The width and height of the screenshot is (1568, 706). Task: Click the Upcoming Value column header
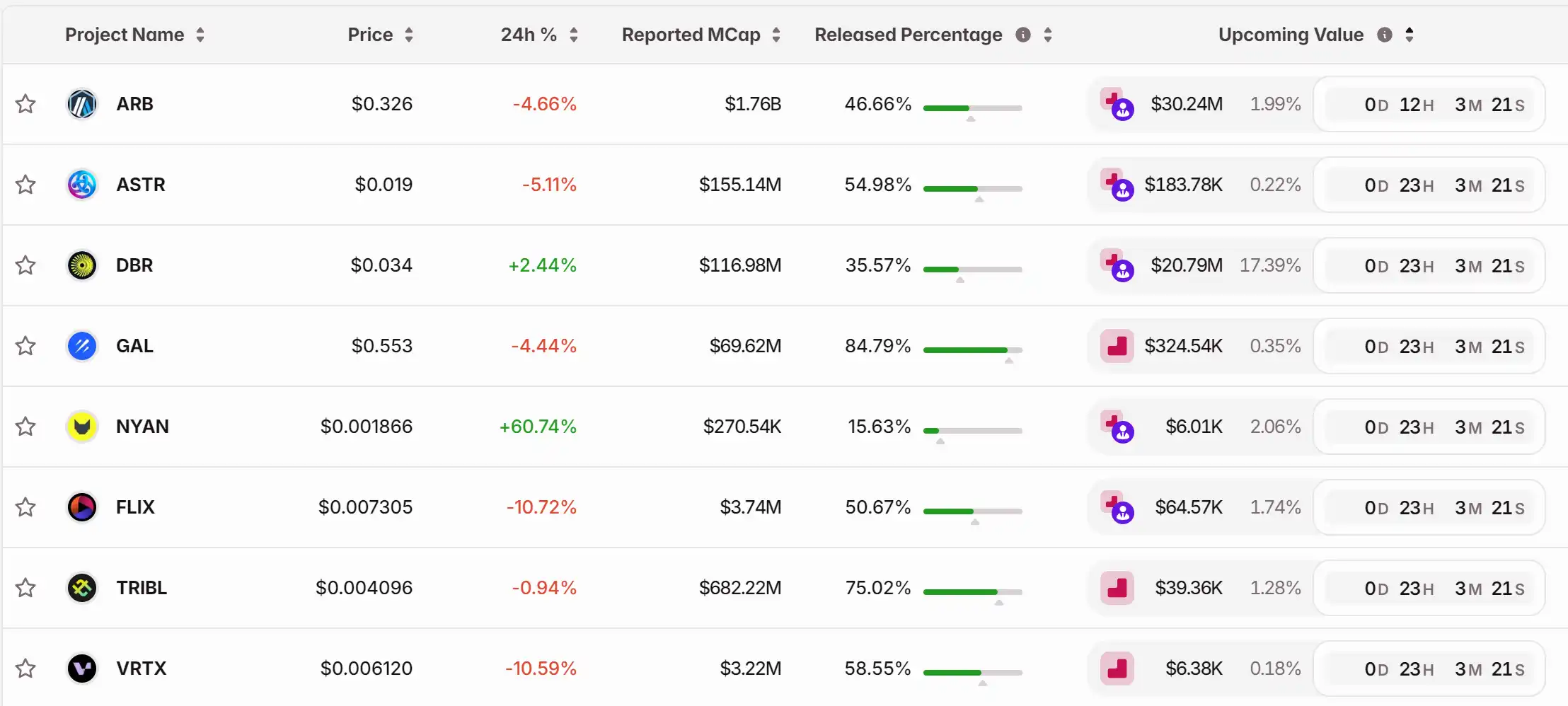click(1291, 35)
